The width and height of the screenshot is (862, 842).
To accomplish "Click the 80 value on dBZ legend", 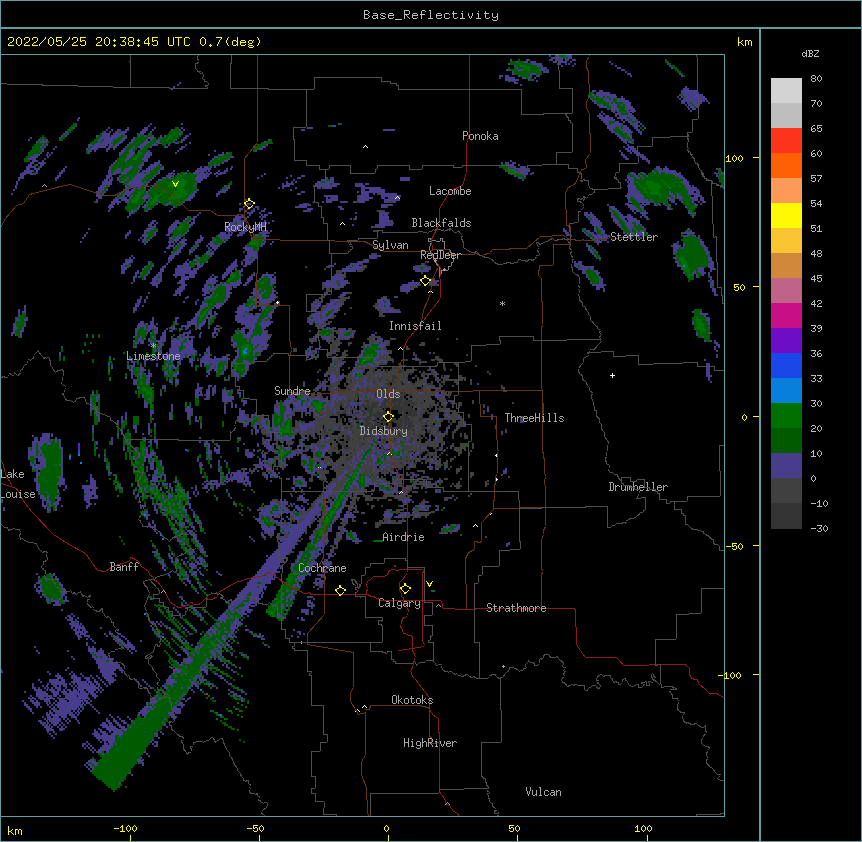I will click(x=816, y=79).
